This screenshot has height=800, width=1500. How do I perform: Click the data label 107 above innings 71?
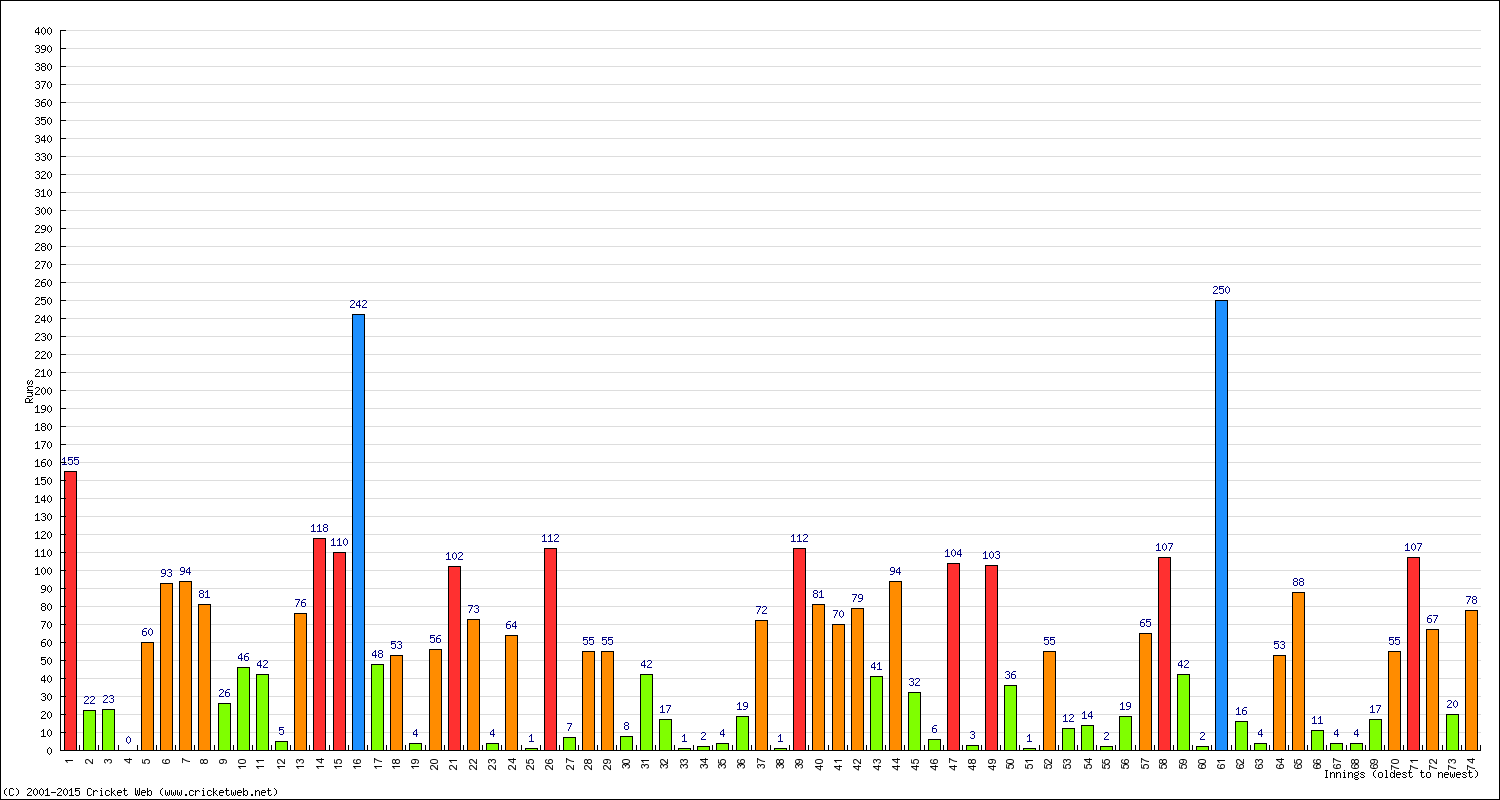coord(1413,547)
